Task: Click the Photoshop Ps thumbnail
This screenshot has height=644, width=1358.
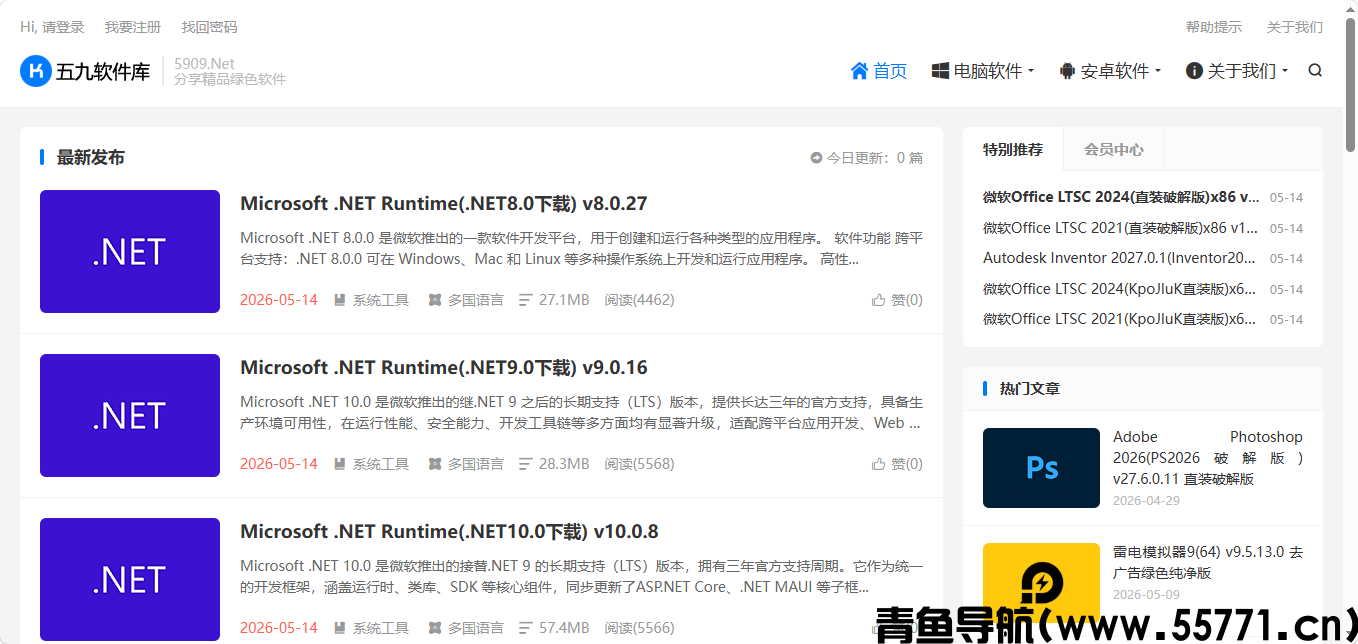Action: coord(1041,468)
